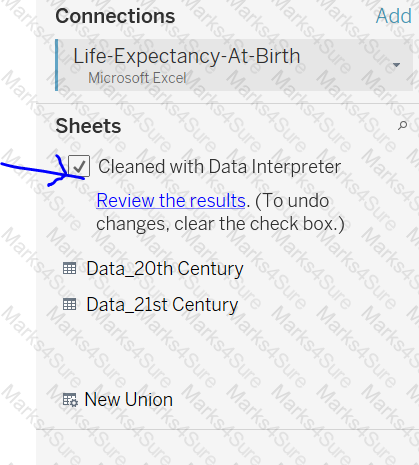
Task: Click the search sheets magnifier icon
Action: click(x=403, y=126)
